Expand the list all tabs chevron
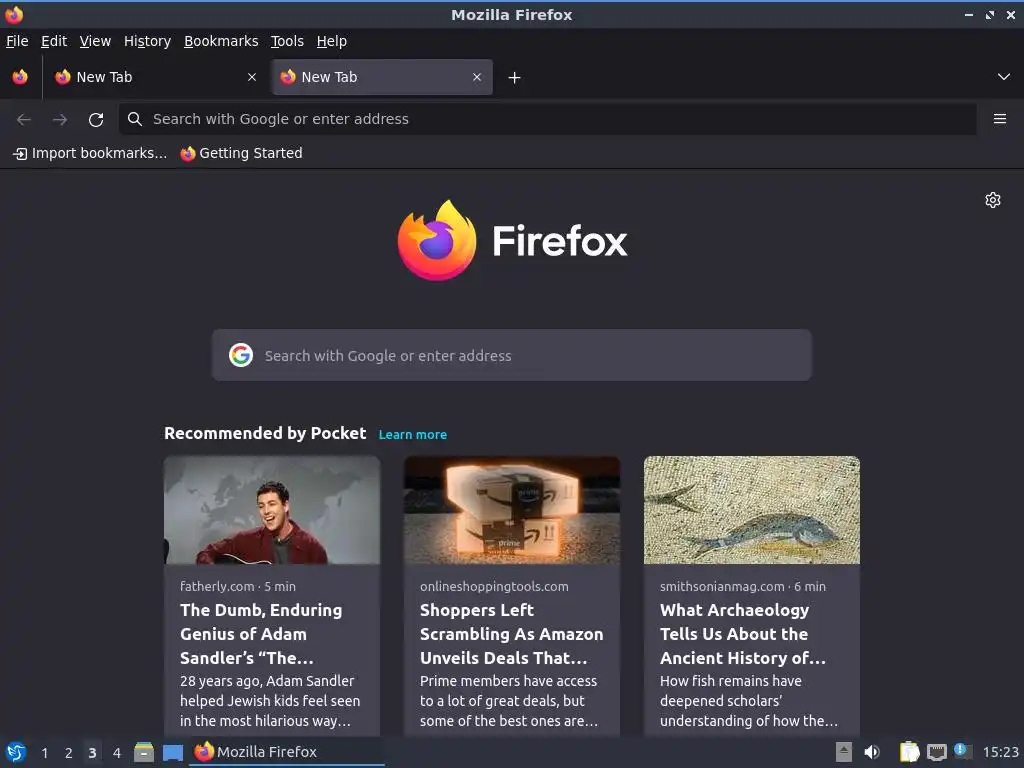 (x=1004, y=77)
